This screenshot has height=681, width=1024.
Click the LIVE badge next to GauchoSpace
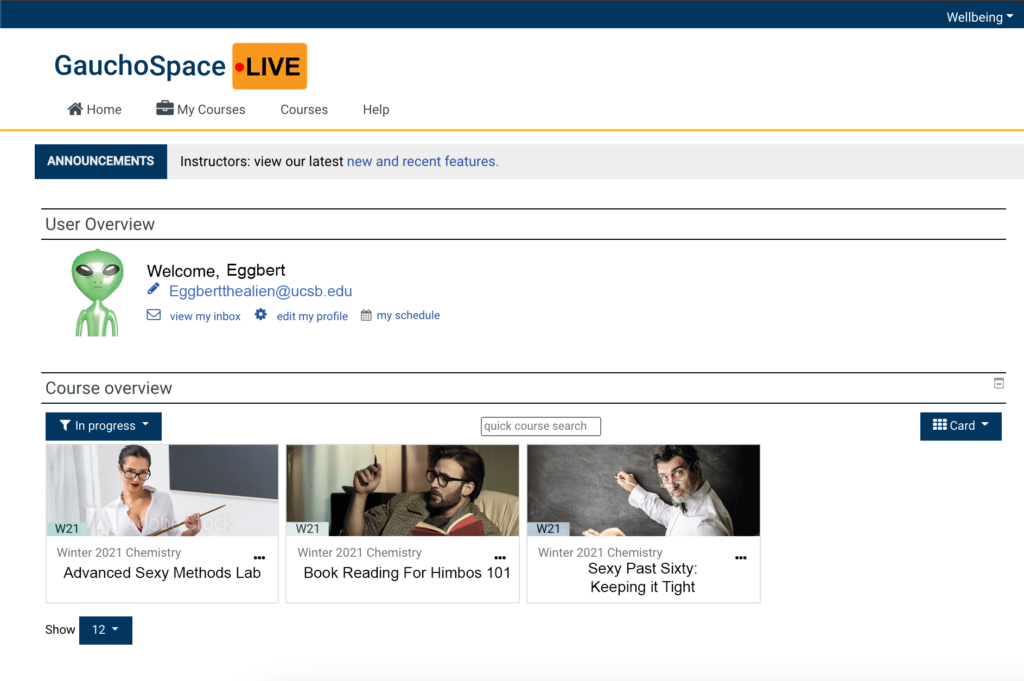(269, 65)
